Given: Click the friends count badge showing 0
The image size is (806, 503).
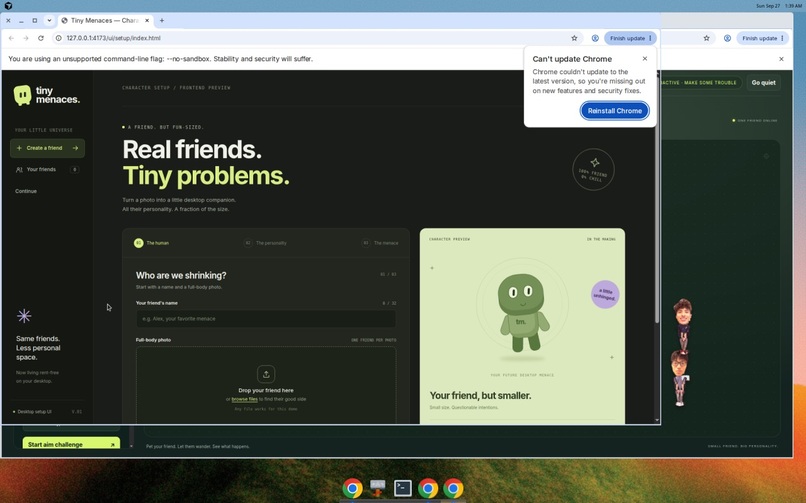Looking at the screenshot, I should coord(75,170).
